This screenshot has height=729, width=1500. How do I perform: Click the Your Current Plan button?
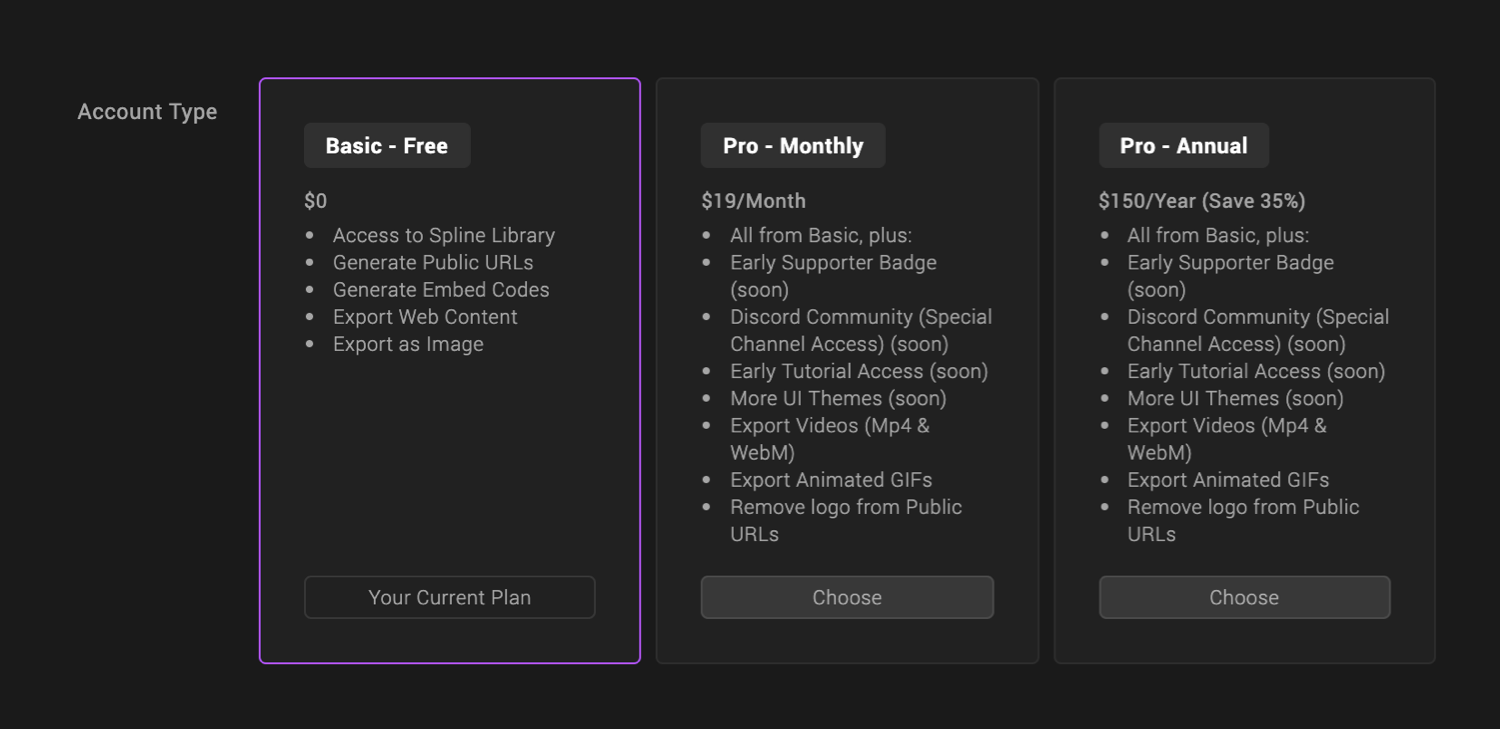449,597
